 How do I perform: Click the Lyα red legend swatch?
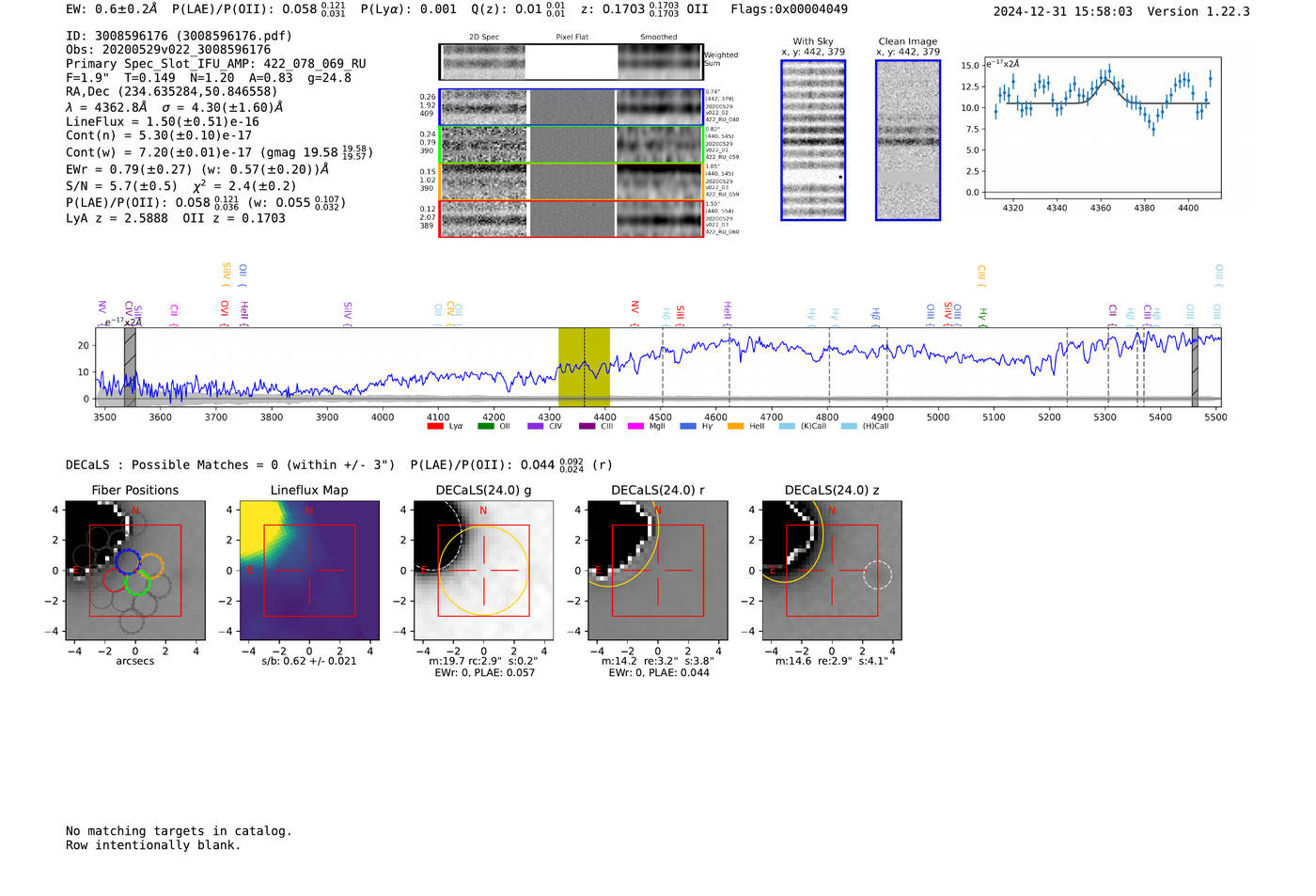pos(434,426)
